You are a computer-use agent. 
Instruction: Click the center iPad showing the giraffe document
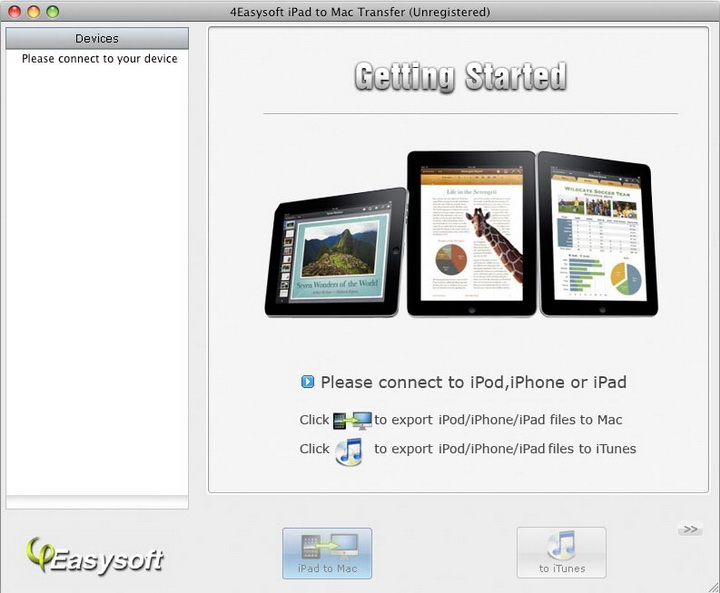[472, 233]
